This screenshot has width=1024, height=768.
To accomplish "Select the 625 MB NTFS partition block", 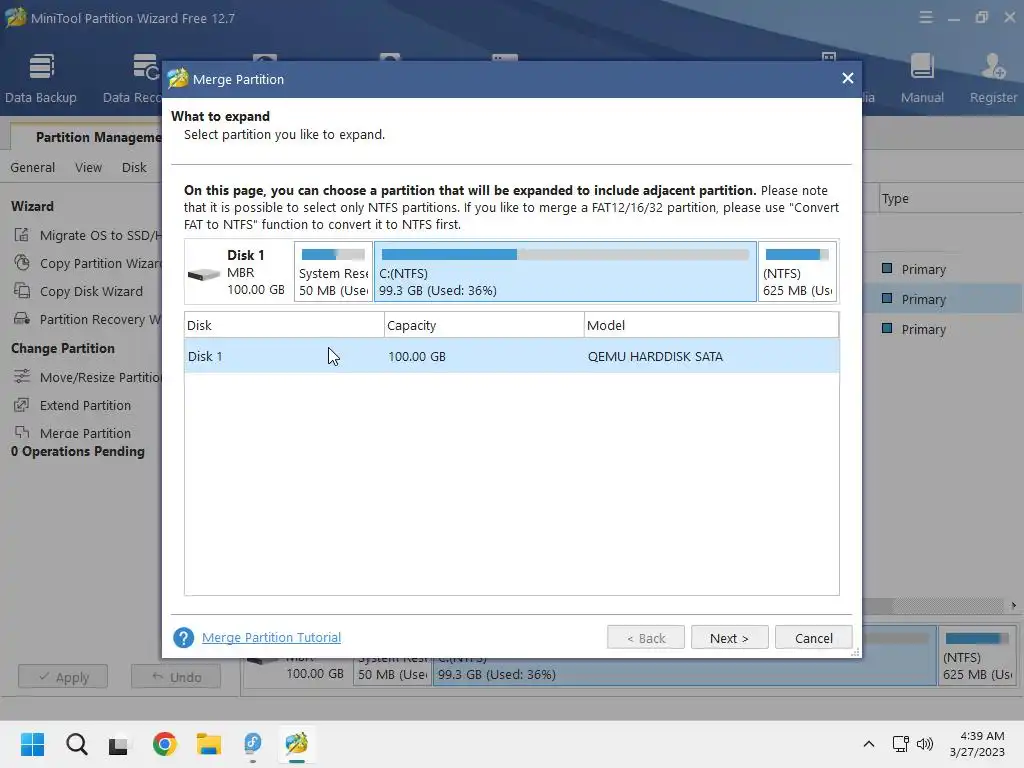I will 797,272.
